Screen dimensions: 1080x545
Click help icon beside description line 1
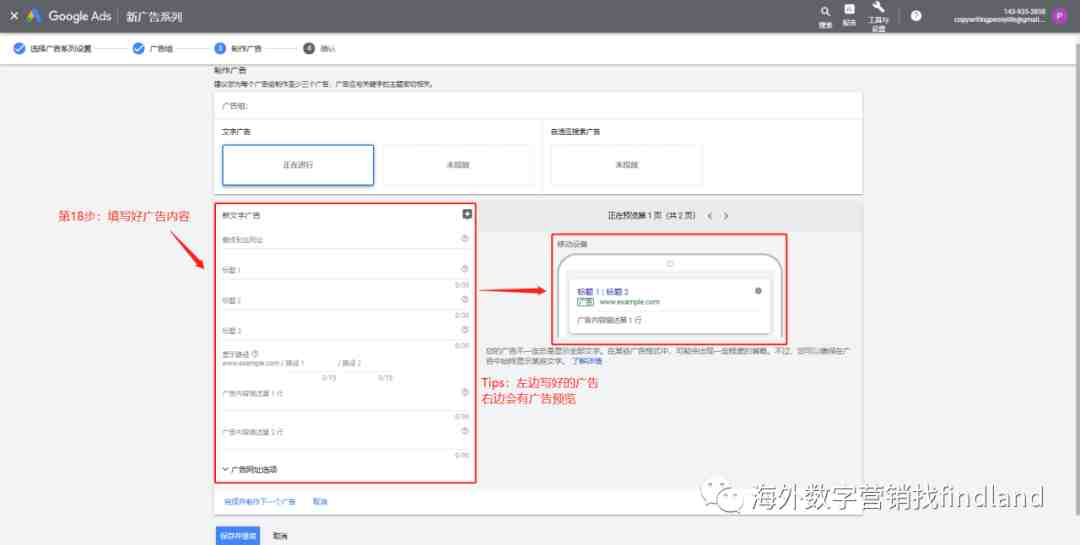[x=465, y=392]
